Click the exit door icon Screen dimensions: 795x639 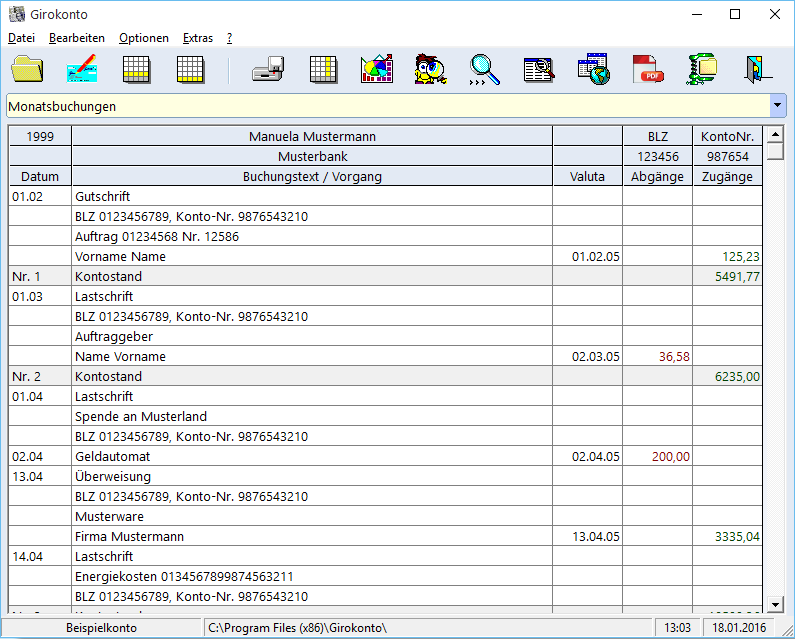coord(758,69)
